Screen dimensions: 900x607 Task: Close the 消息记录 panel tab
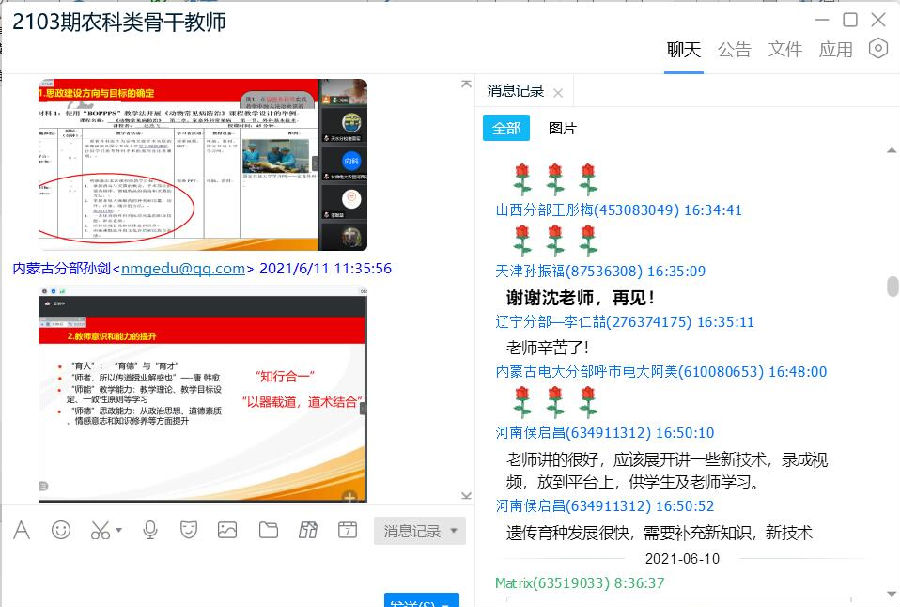(558, 93)
